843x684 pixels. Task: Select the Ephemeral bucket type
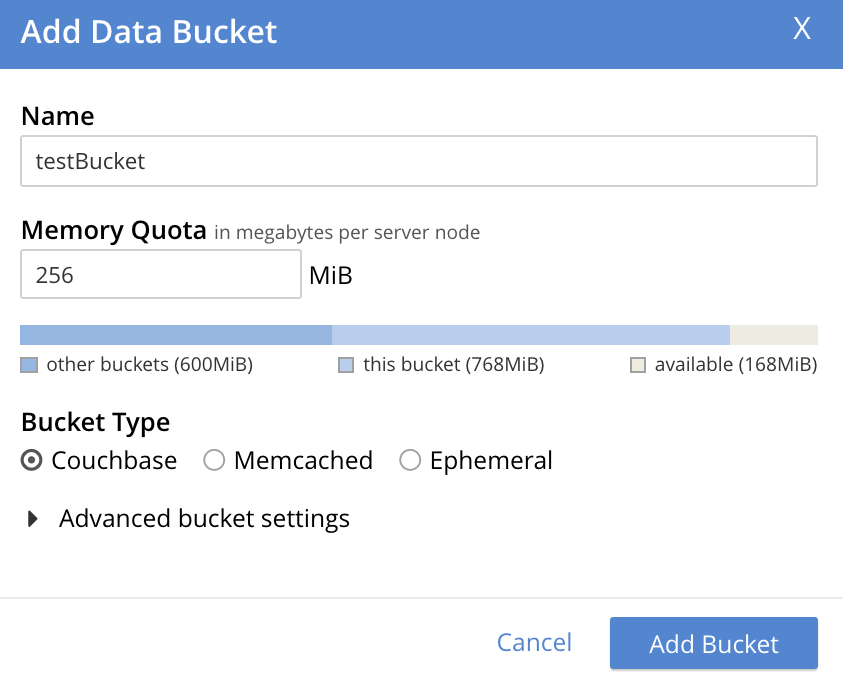[x=410, y=460]
